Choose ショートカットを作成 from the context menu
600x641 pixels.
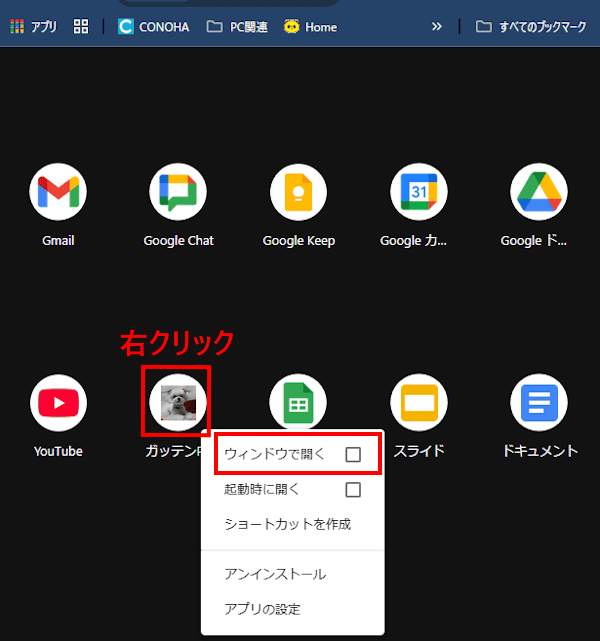287,524
